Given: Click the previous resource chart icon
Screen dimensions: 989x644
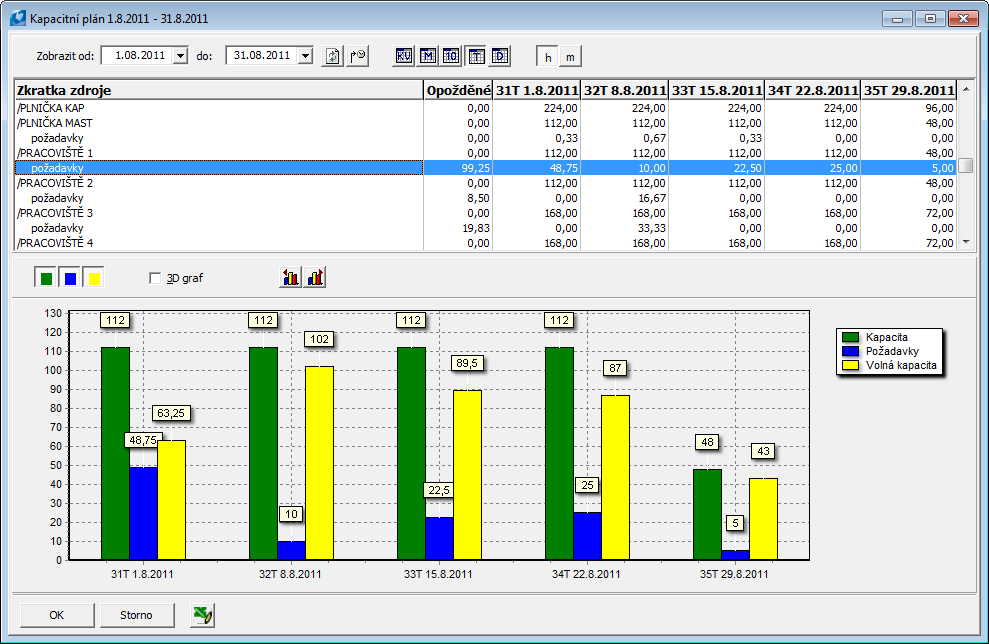Looking at the screenshot, I should [289, 277].
